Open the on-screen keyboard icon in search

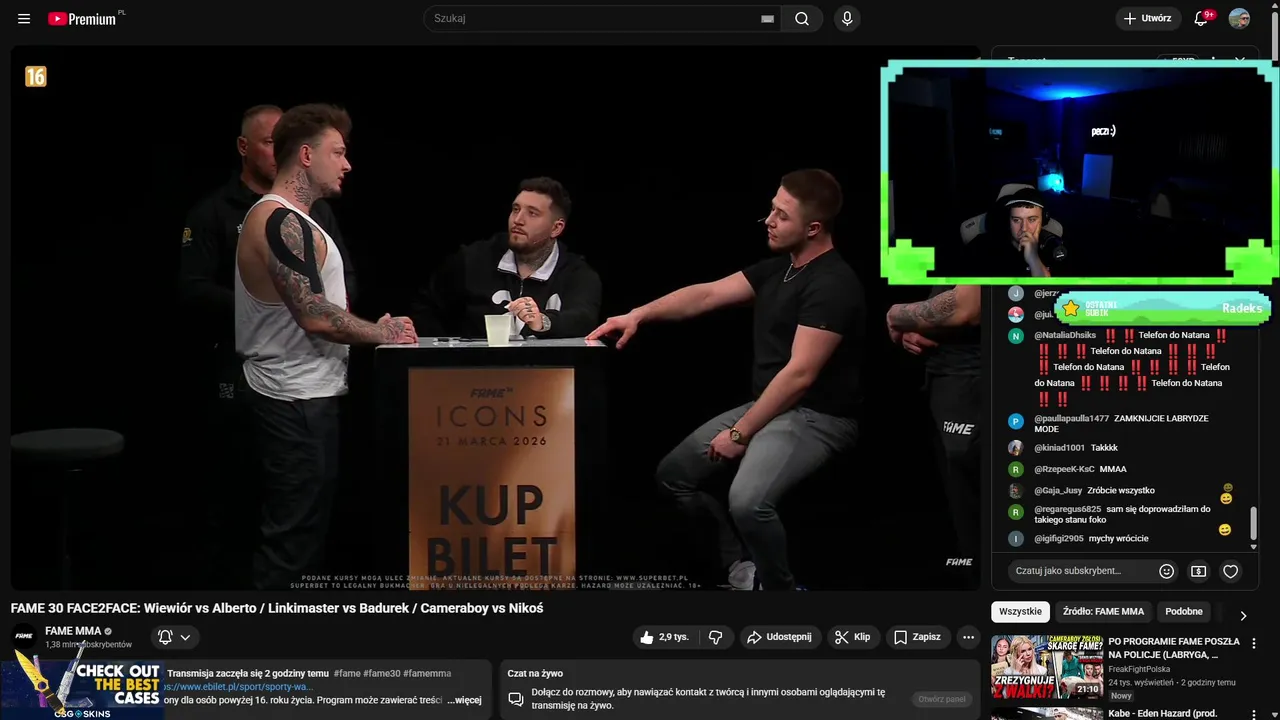pyautogui.click(x=767, y=19)
